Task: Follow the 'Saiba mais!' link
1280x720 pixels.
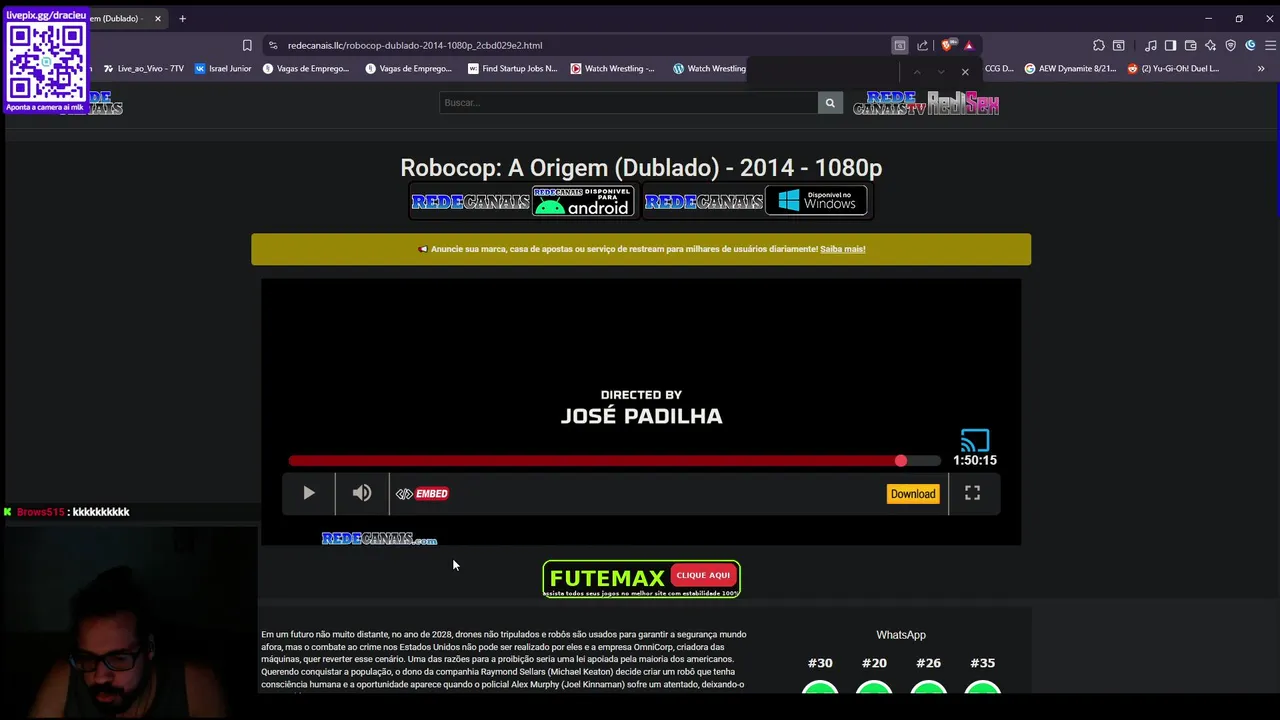Action: (x=843, y=249)
